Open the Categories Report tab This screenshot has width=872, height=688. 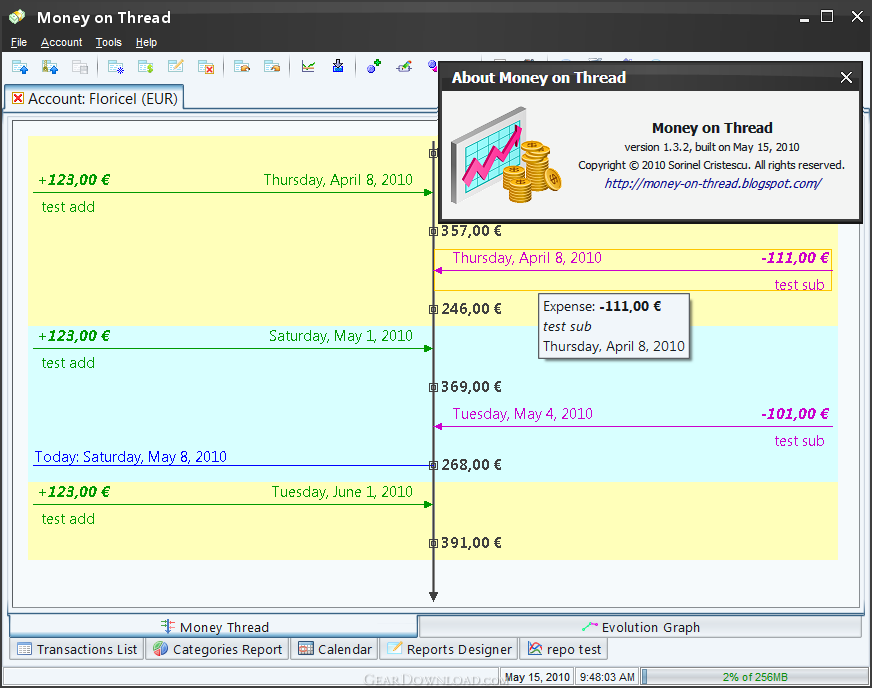tap(217, 649)
